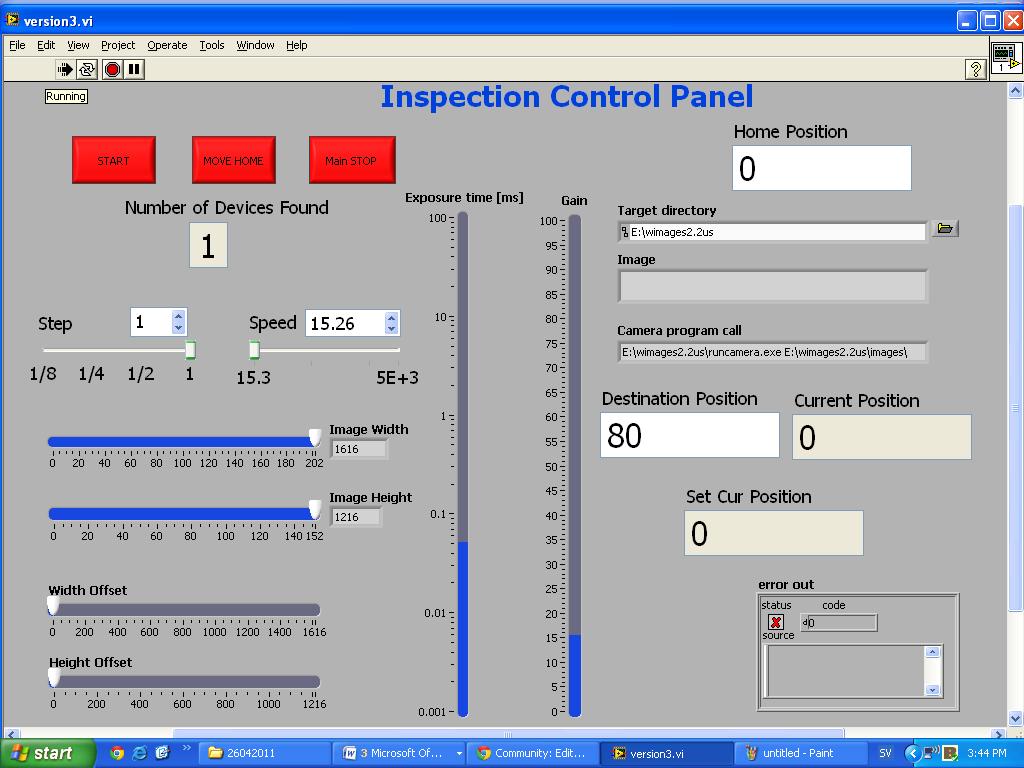The height and width of the screenshot is (768, 1024).
Task: Click the Step numeric input field
Action: (x=151, y=322)
